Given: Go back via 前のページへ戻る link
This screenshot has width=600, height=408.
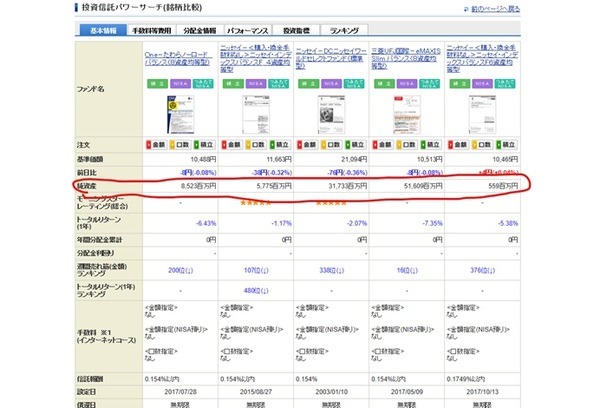Looking at the screenshot, I should [495, 9].
